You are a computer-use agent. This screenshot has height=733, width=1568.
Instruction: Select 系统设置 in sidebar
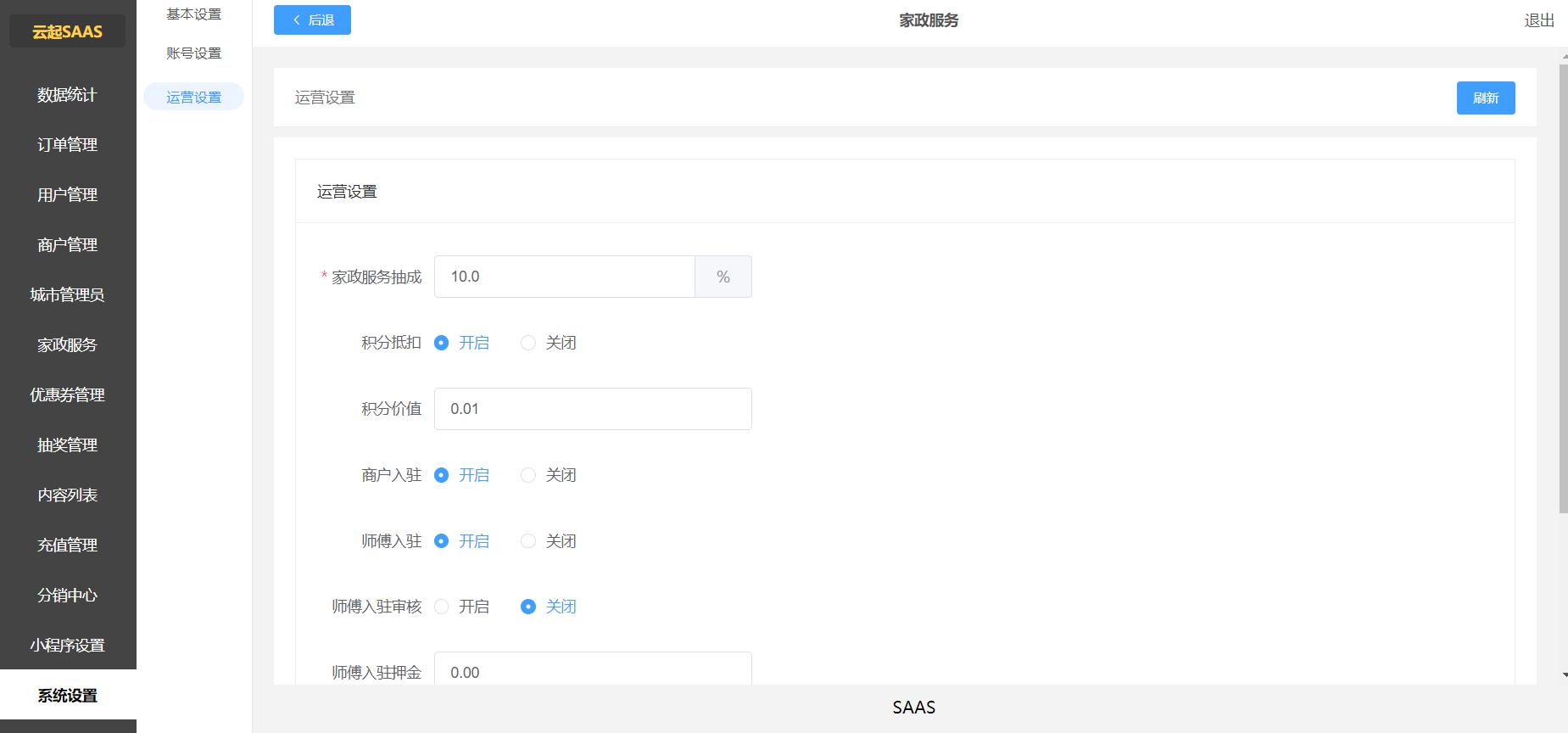point(68,696)
